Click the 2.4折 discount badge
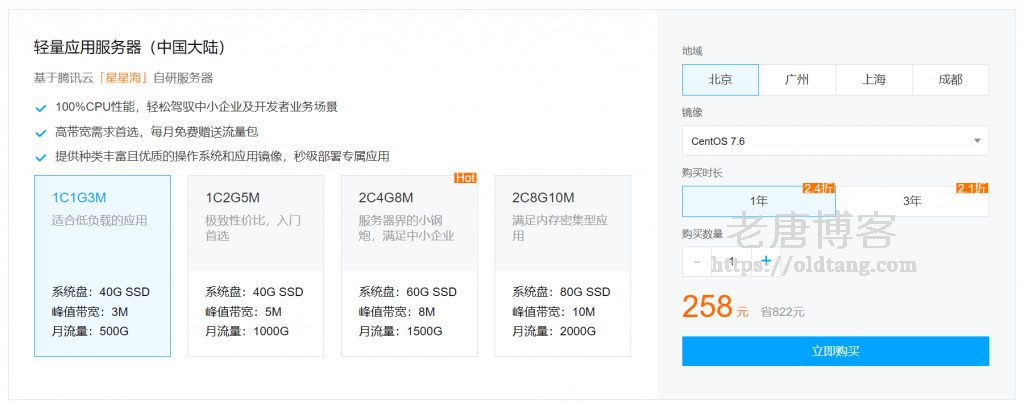The width and height of the screenshot is (1024, 408). [818, 188]
